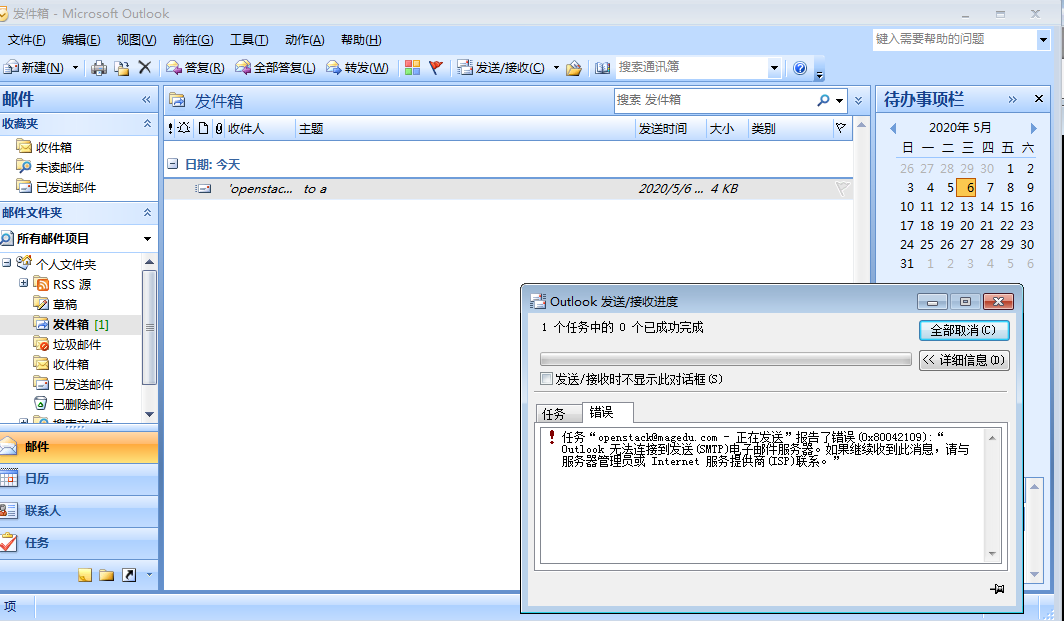
Task: Sort by importance column header icon
Action: 170,128
